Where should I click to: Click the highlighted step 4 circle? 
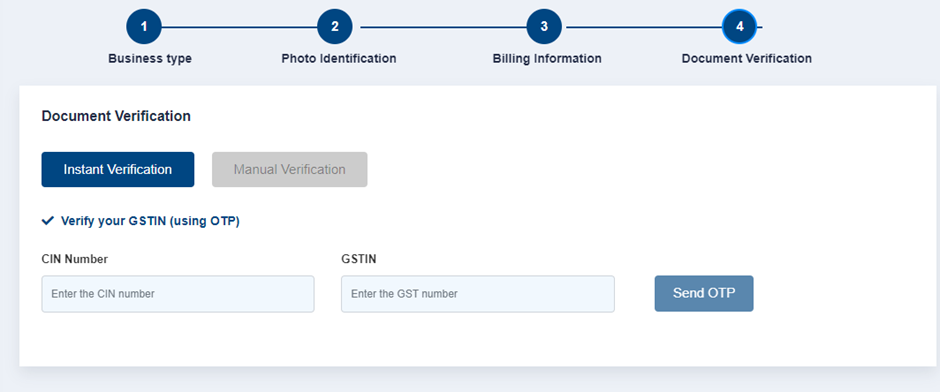pyautogui.click(x=740, y=26)
